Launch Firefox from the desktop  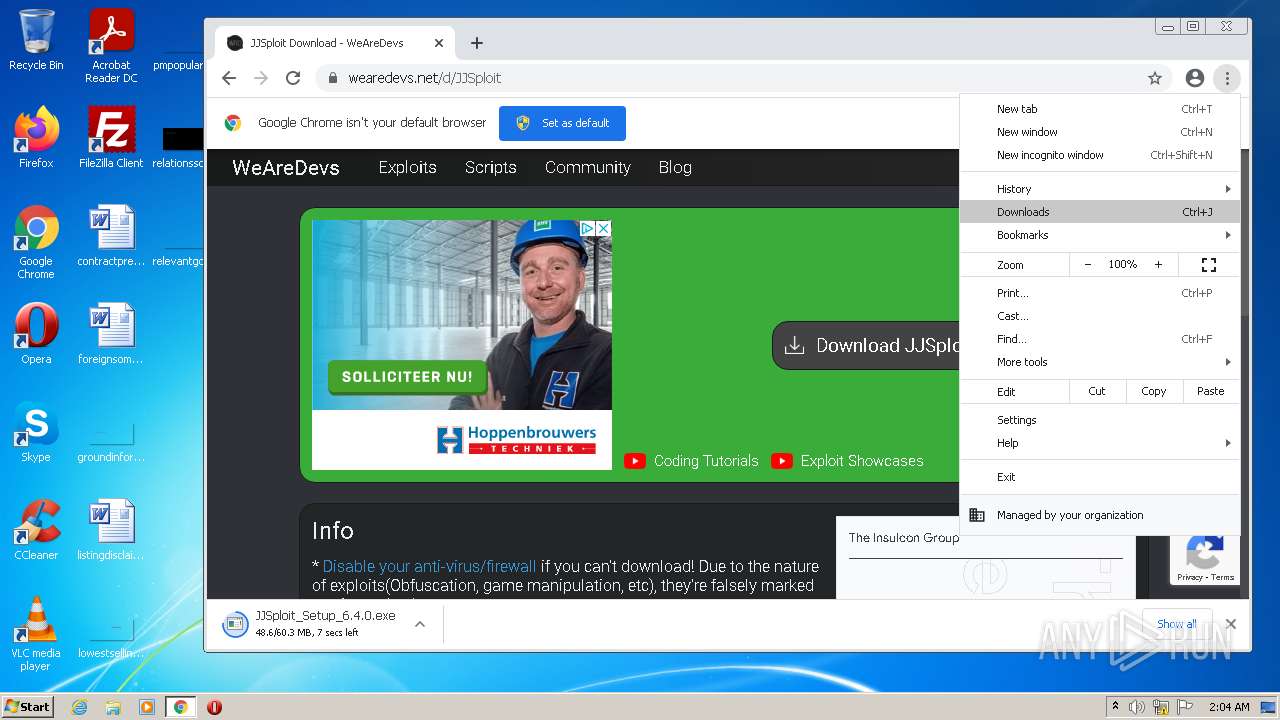[x=36, y=138]
